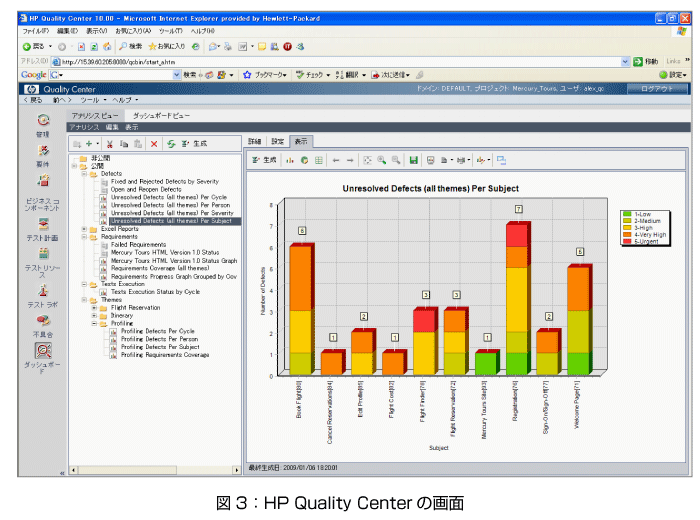Click the green refresh icon in tree toolbar
The height and width of the screenshot is (520, 700).
(x=171, y=144)
